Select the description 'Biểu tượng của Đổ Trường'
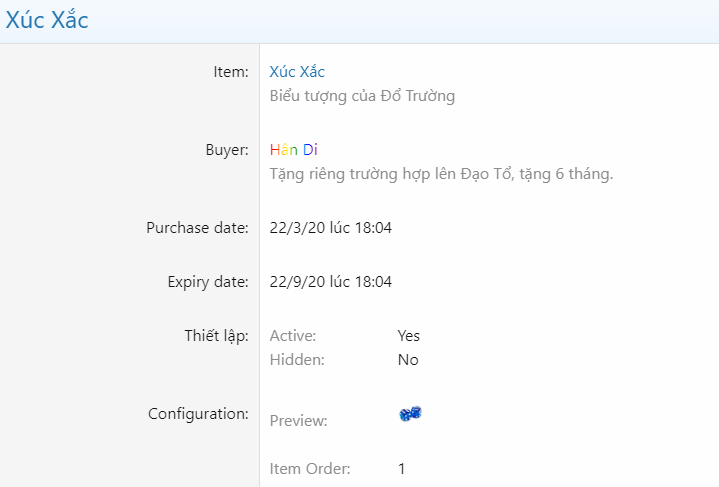The height and width of the screenshot is (487, 719). (x=362, y=96)
